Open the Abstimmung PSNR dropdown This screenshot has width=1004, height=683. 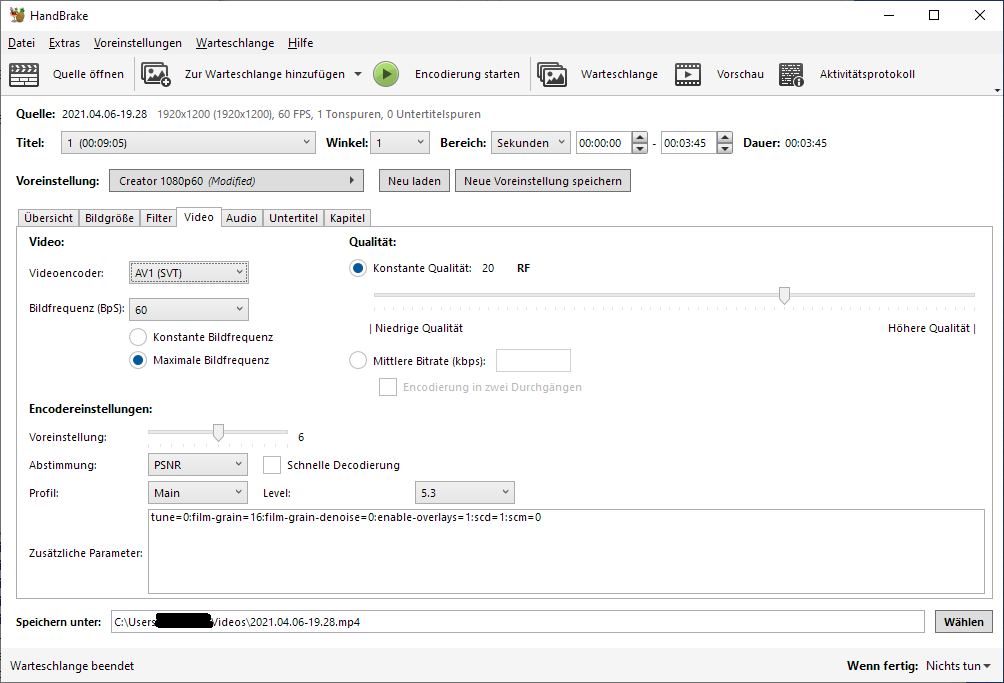click(x=197, y=465)
